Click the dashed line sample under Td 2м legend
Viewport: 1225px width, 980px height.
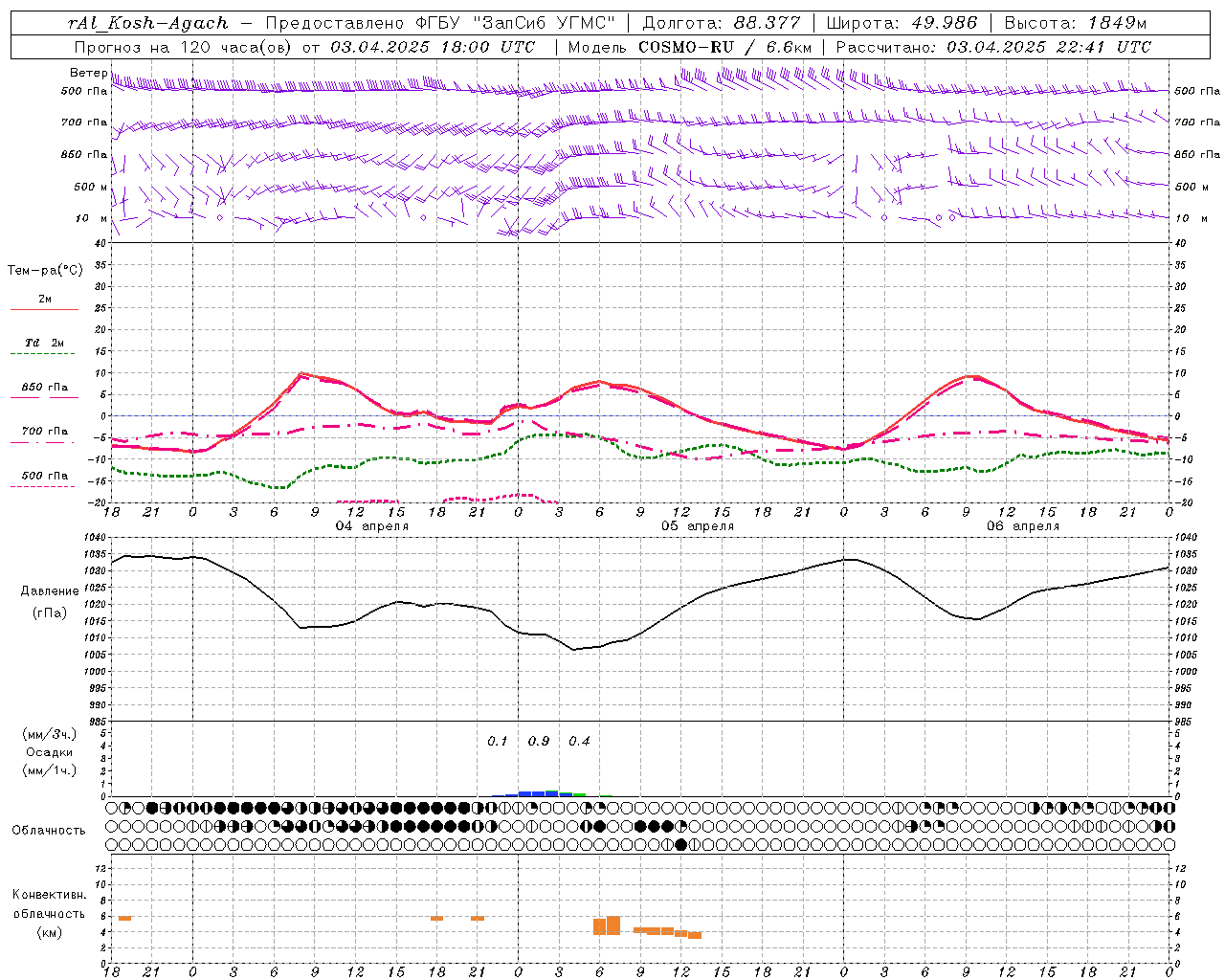pos(42,354)
